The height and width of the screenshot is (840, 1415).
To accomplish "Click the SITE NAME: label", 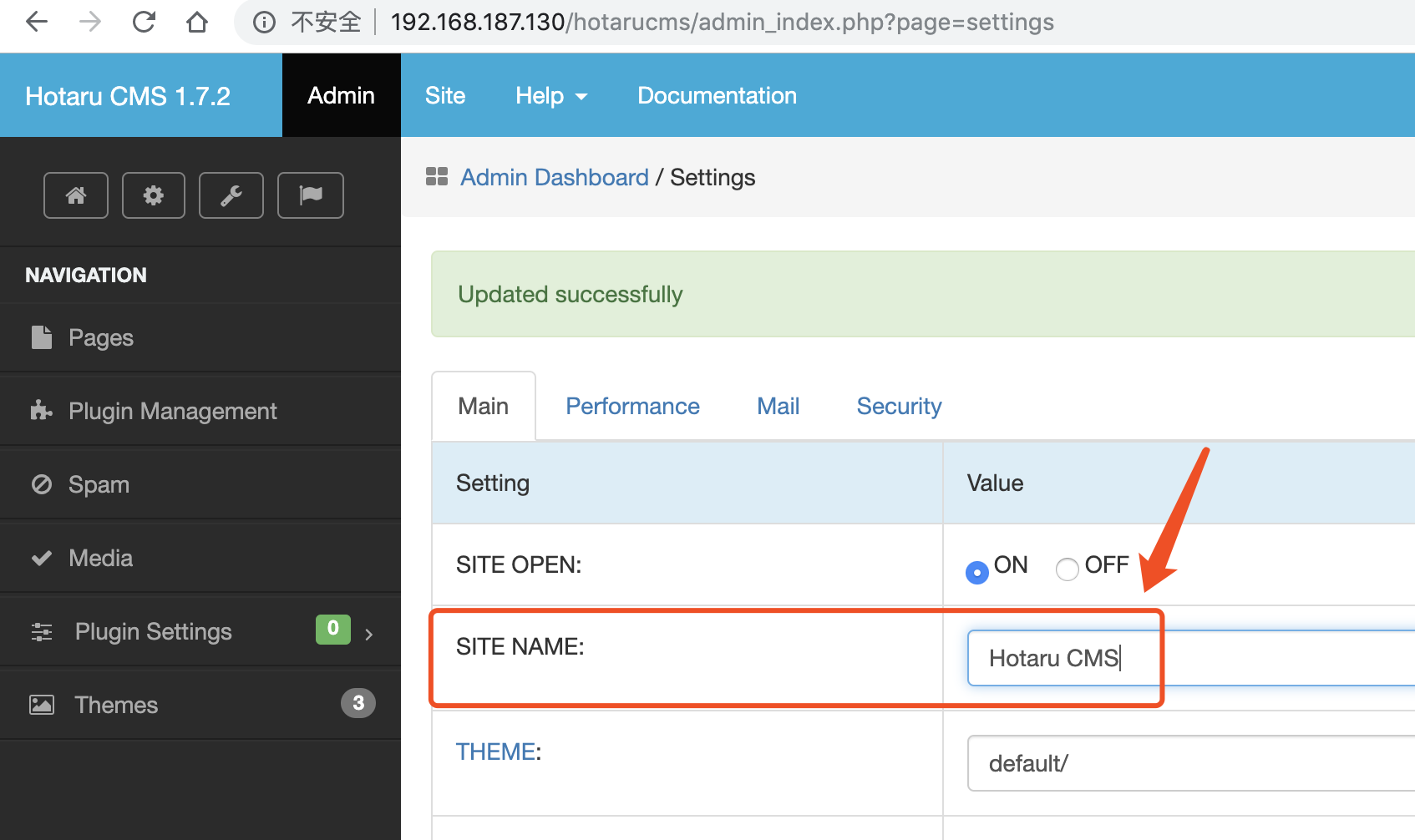I will pyautogui.click(x=520, y=646).
